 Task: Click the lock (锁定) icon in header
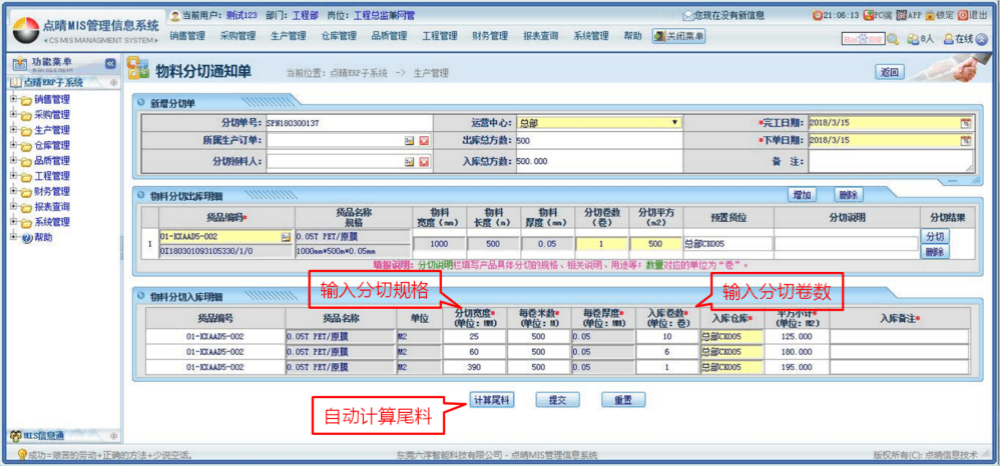[933, 16]
